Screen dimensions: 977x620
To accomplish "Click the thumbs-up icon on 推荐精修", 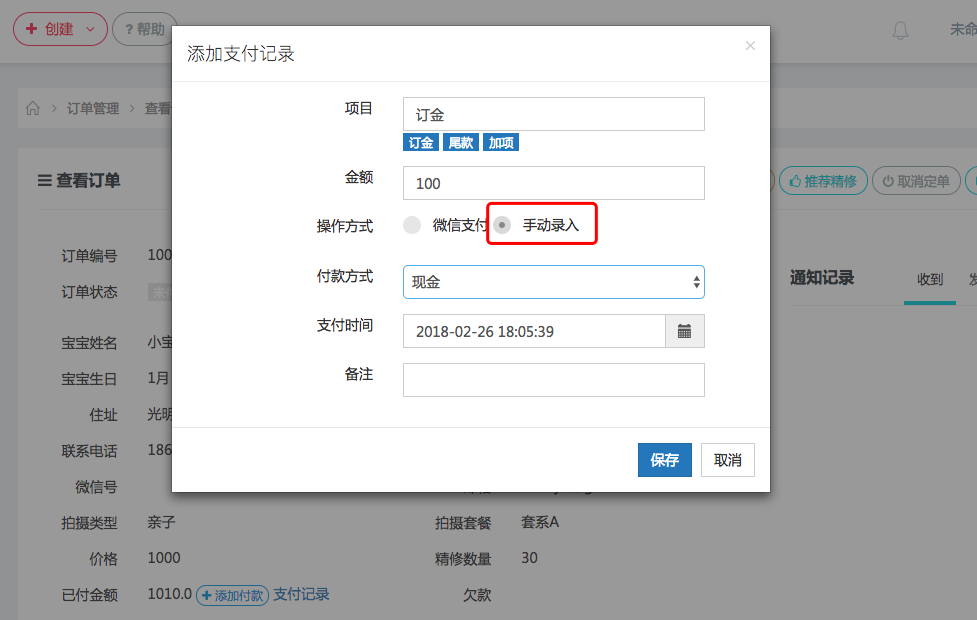I will [794, 181].
